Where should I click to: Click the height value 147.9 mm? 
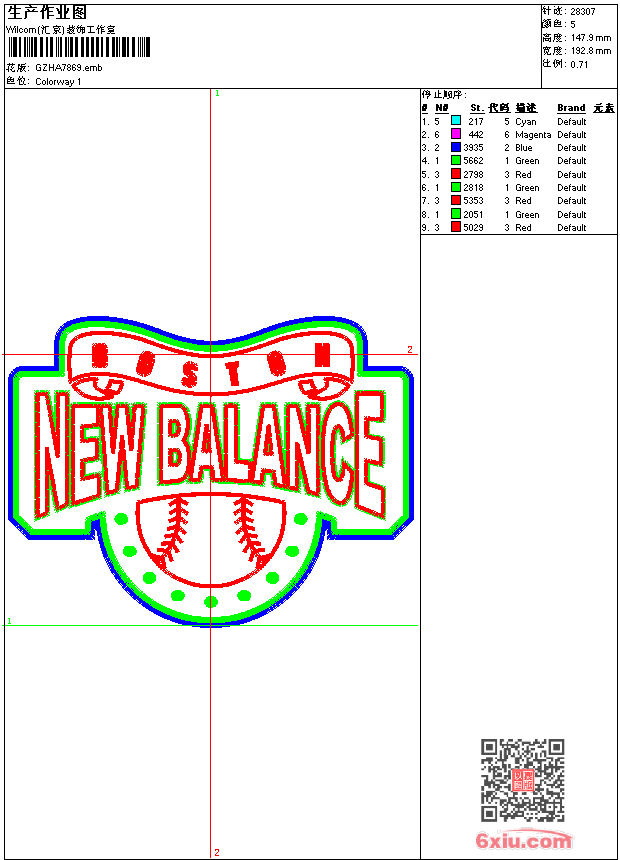591,38
